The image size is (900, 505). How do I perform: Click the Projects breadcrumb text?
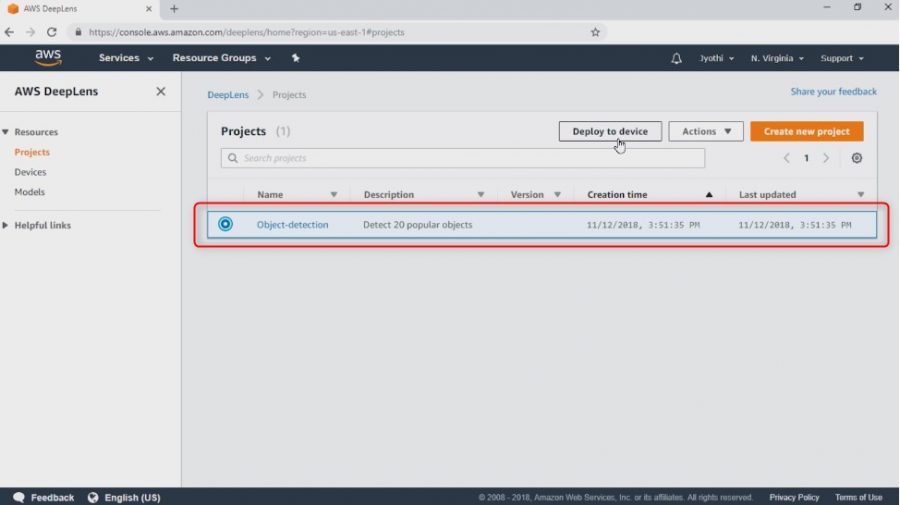pyautogui.click(x=289, y=95)
